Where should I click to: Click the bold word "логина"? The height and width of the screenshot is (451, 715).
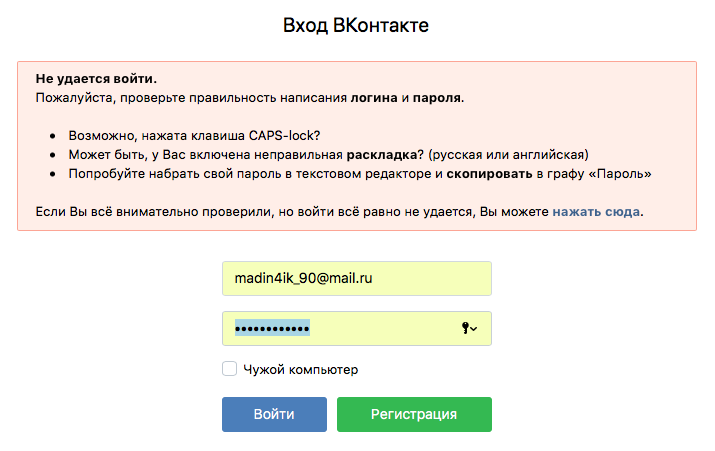[374, 98]
